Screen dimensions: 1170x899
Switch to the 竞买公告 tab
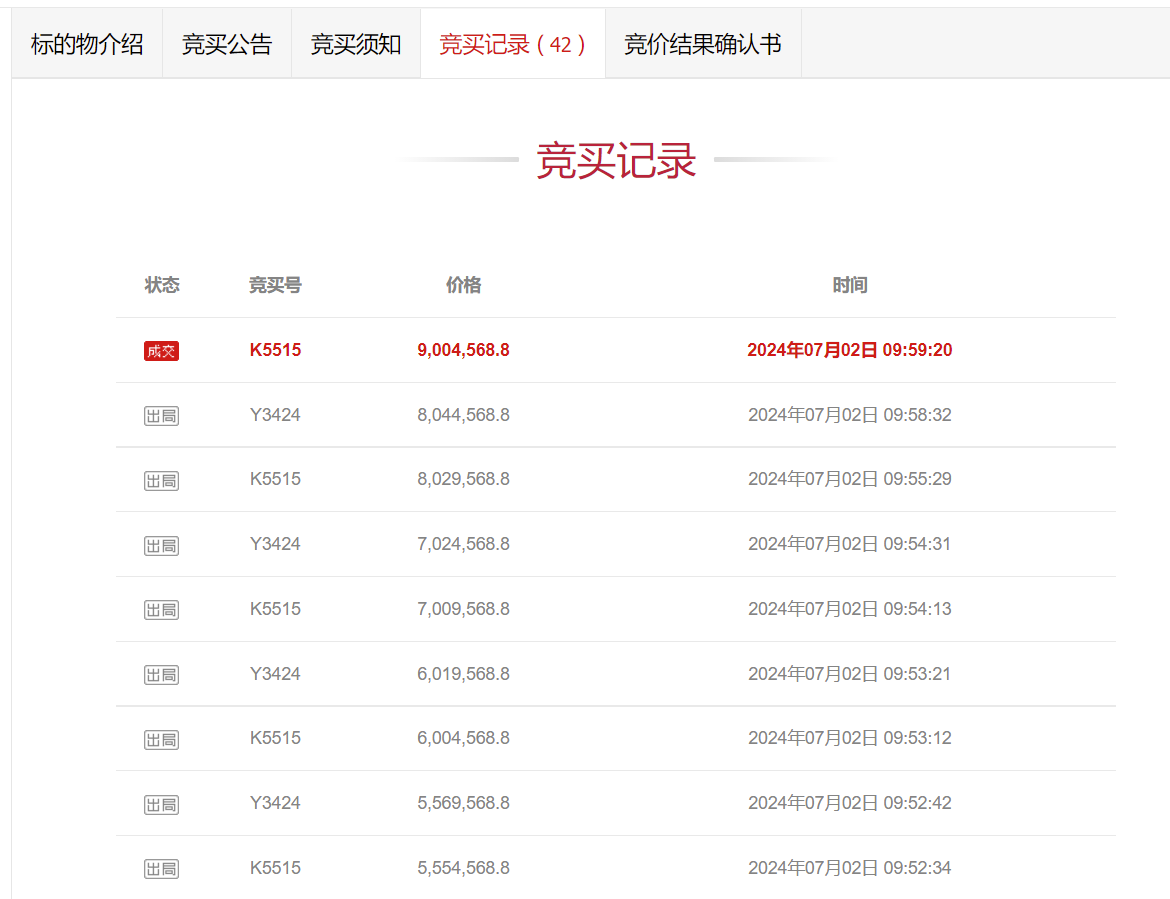click(x=227, y=44)
